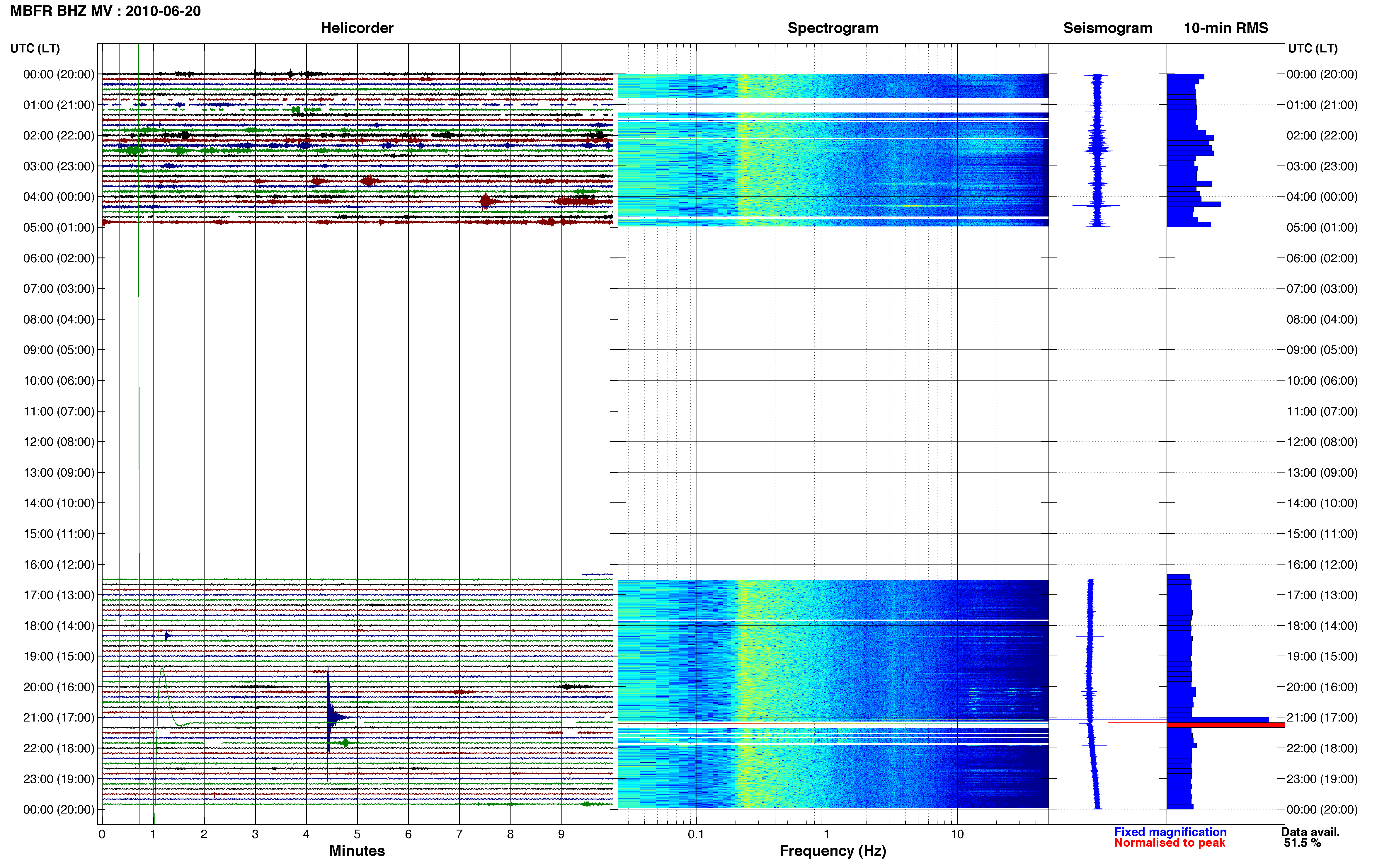Click the 'Normalised to peak' legend text
This screenshot has height=868, width=1389.
(x=1170, y=843)
